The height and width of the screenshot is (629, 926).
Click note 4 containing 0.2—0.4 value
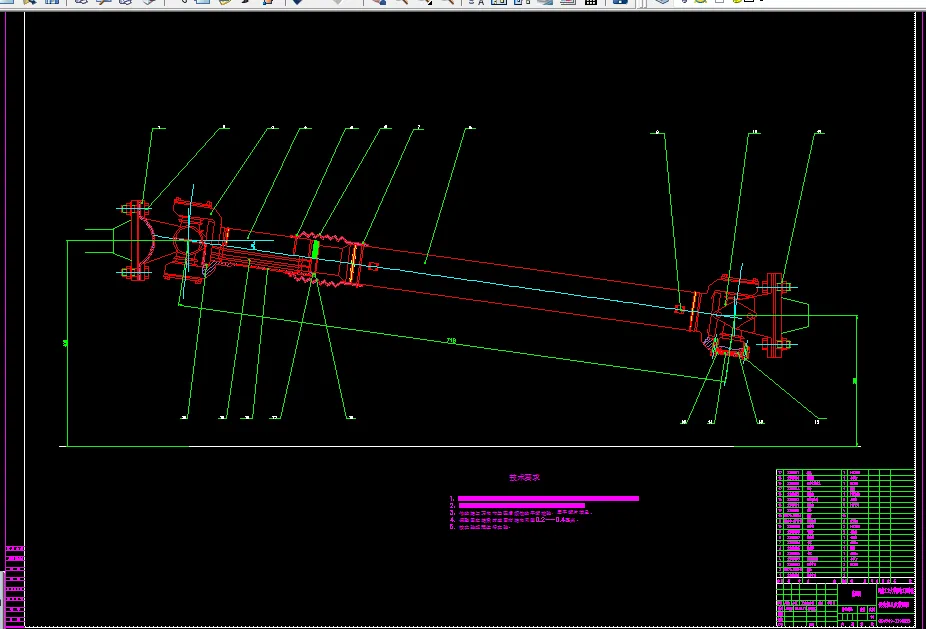514,520
